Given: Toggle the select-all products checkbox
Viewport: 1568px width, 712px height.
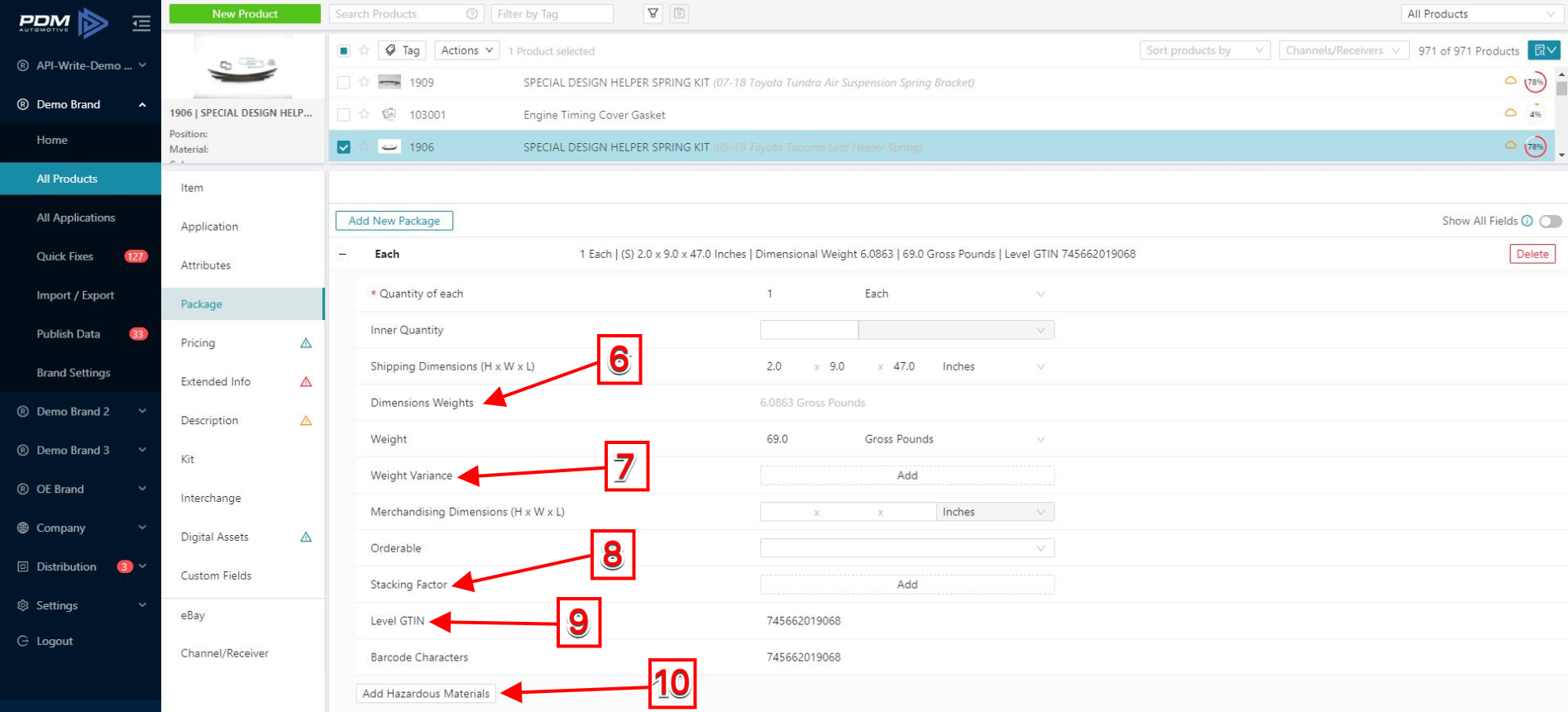Looking at the screenshot, I should point(344,50).
